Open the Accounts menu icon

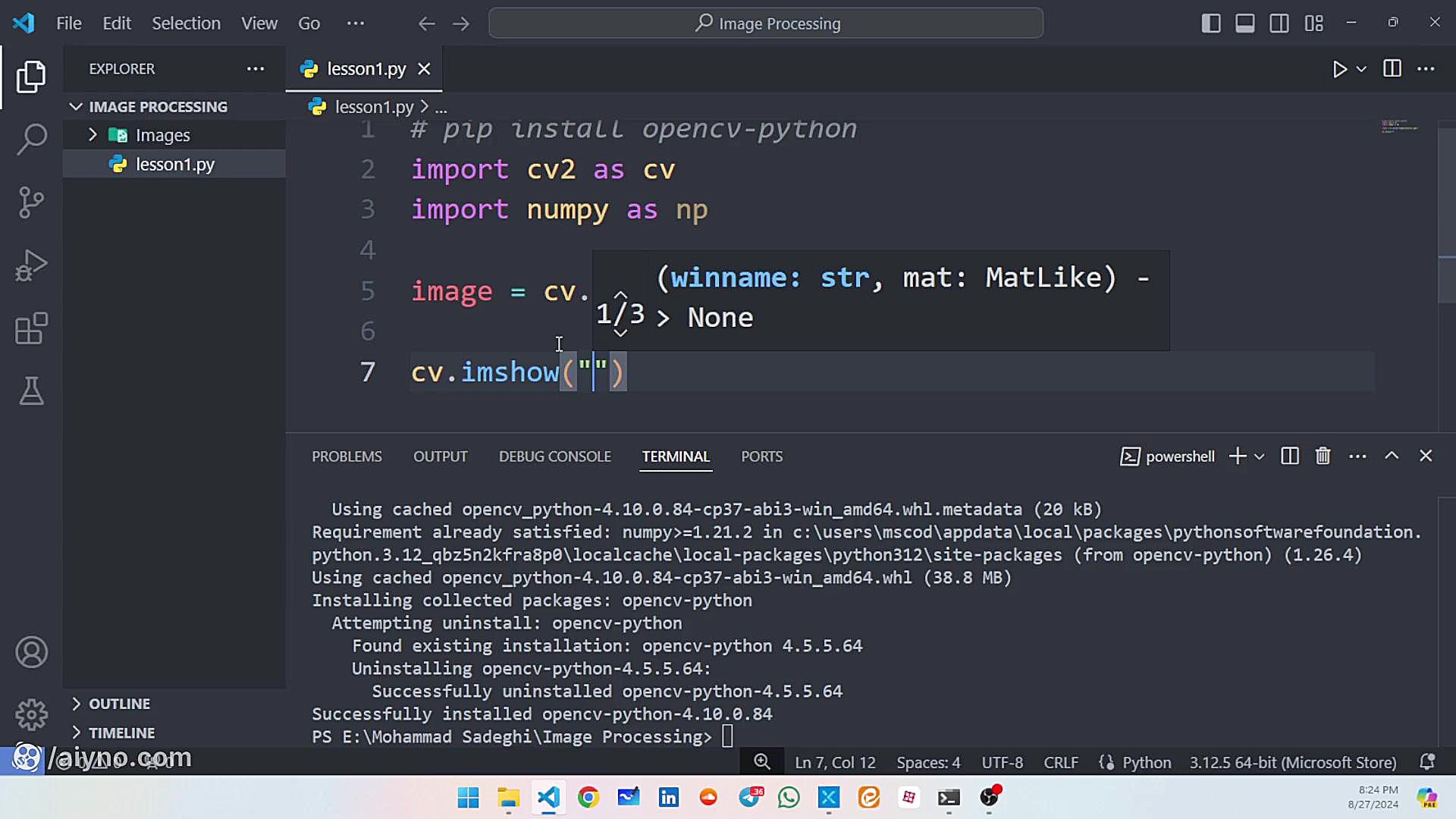click(x=31, y=652)
